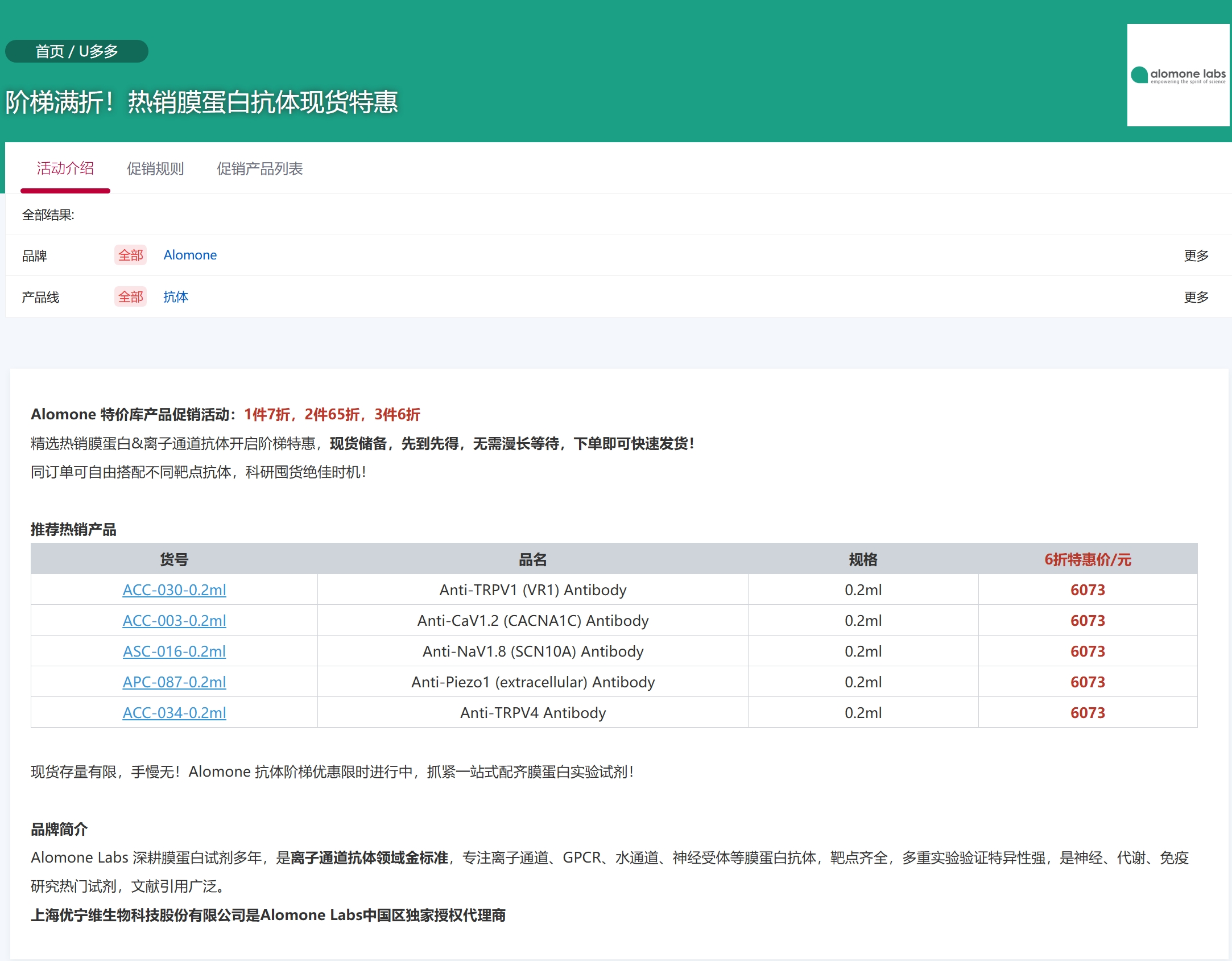Click the page title 阶梯满折！热销膜蛋白抗体现货特惠
The height and width of the screenshot is (961, 1232).
202,102
